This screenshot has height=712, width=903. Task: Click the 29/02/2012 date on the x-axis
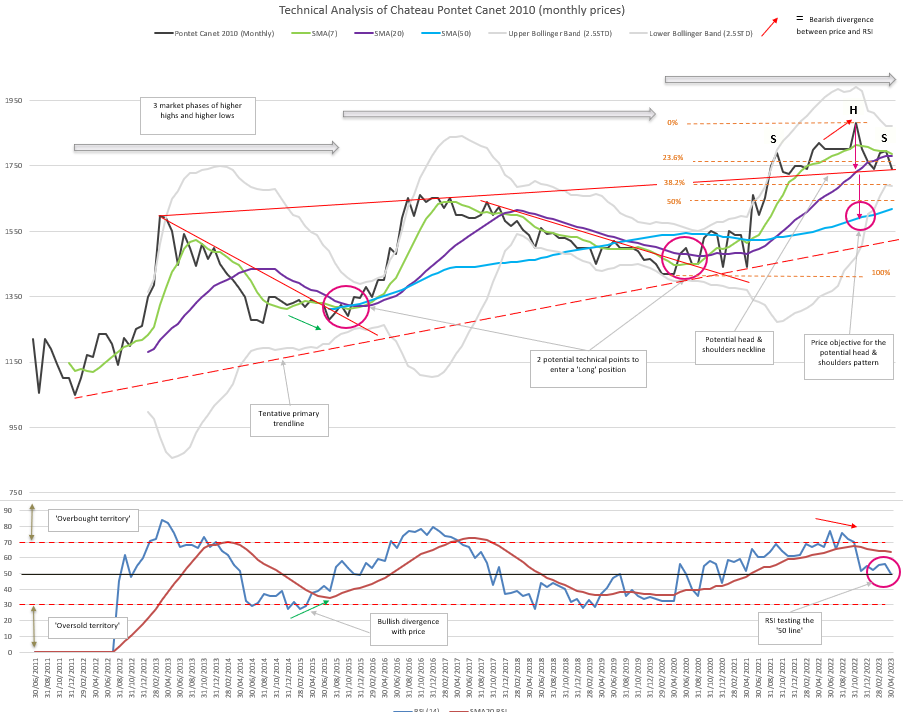[x=84, y=677]
